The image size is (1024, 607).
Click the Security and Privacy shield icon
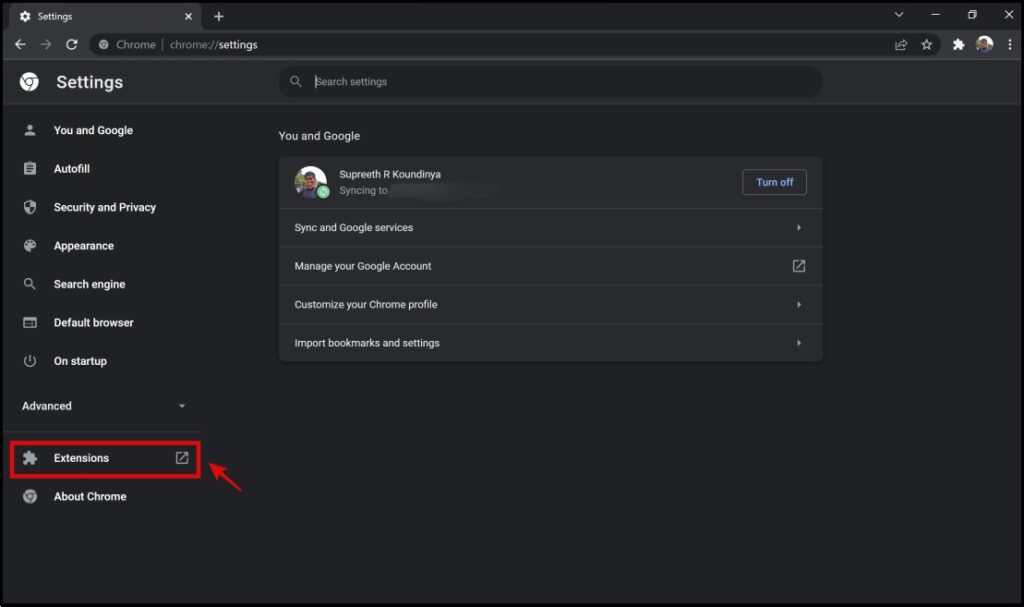[30, 207]
